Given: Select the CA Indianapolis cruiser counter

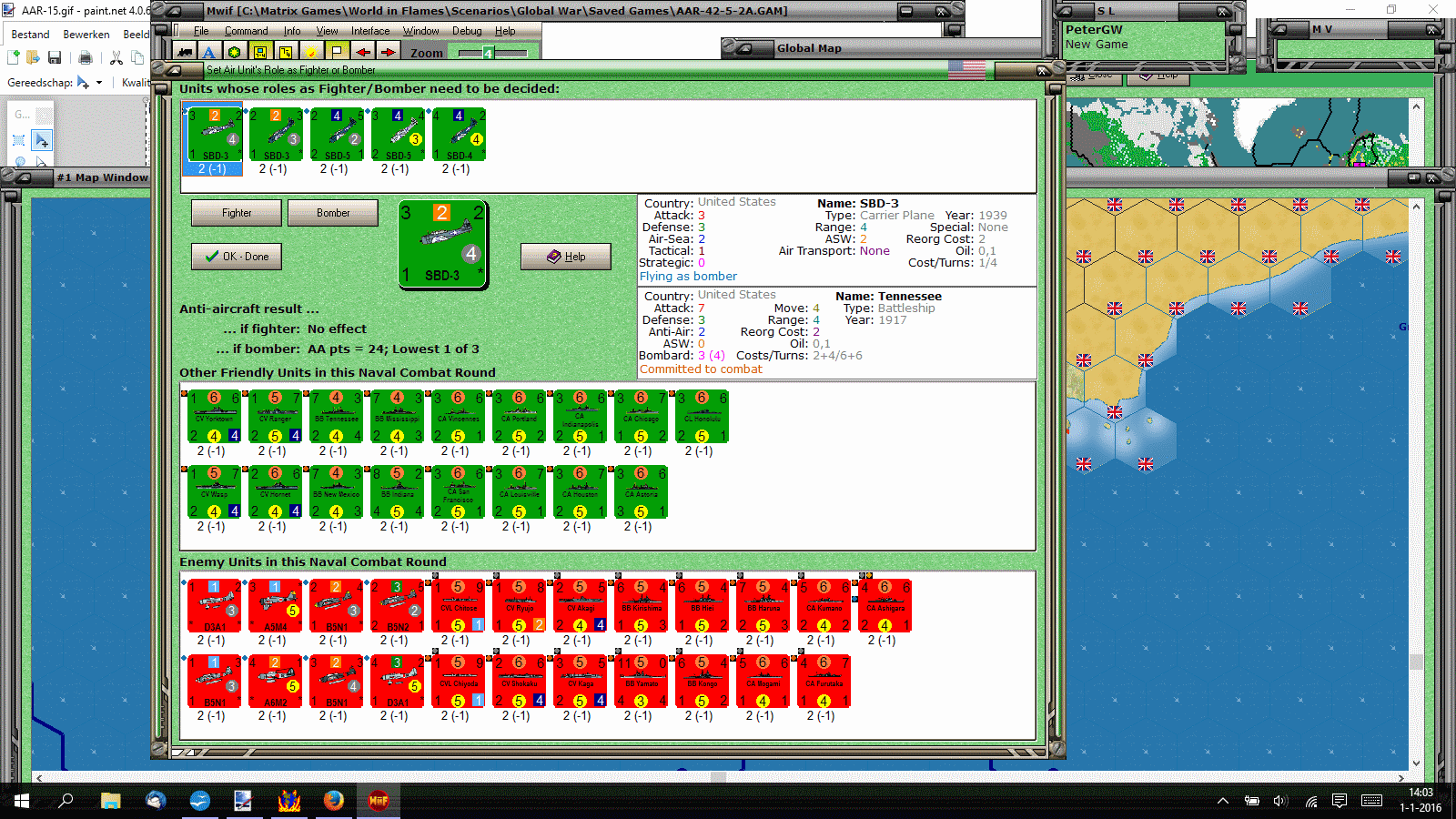Looking at the screenshot, I should (x=580, y=417).
